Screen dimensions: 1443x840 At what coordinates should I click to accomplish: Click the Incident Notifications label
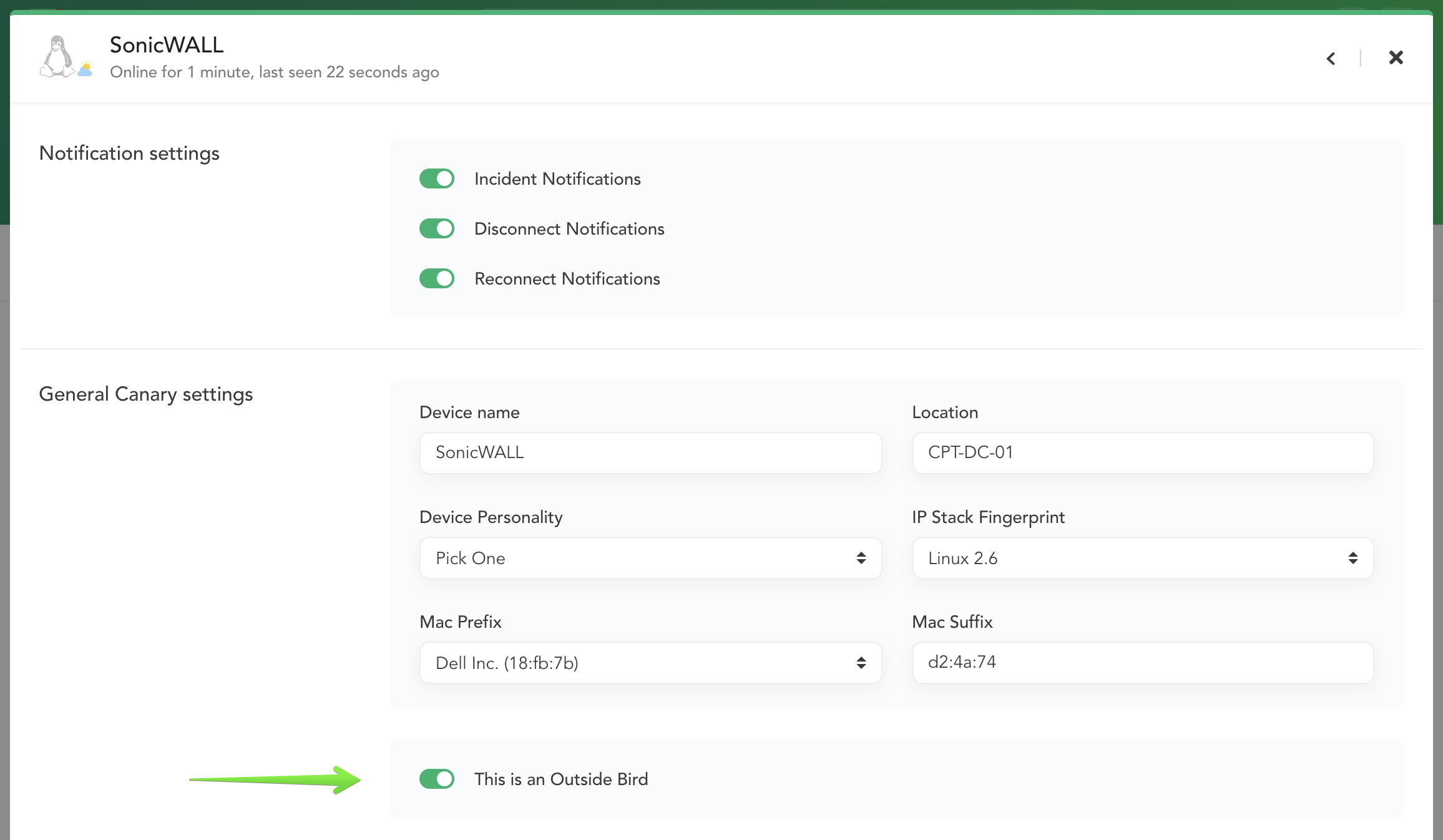click(x=557, y=179)
